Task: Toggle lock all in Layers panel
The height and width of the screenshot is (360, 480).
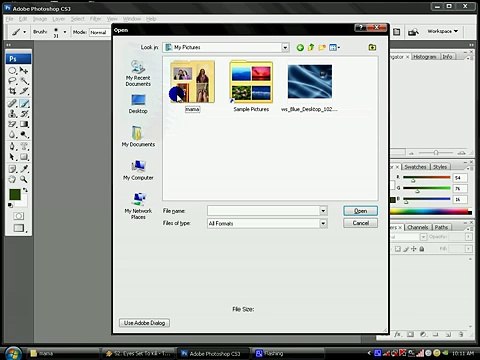Action: (422, 249)
